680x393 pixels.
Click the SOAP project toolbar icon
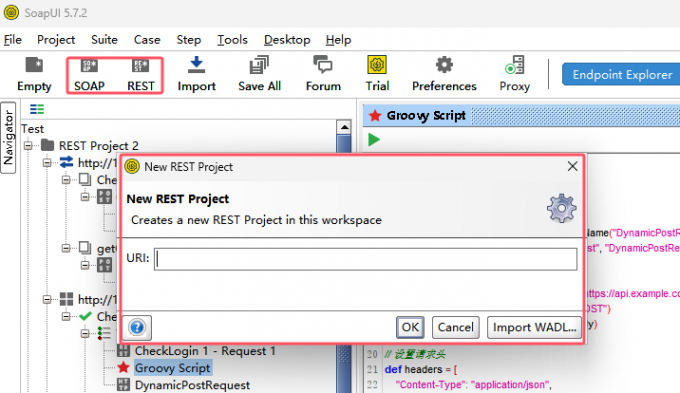tap(89, 66)
